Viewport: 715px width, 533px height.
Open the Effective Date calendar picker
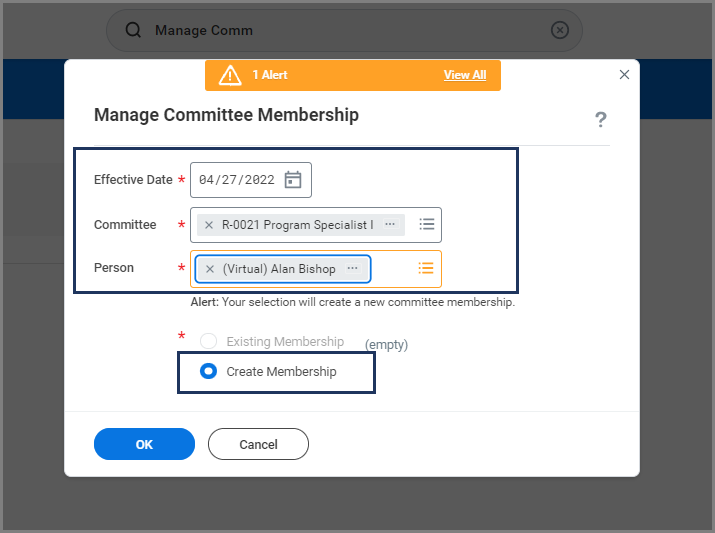click(293, 180)
